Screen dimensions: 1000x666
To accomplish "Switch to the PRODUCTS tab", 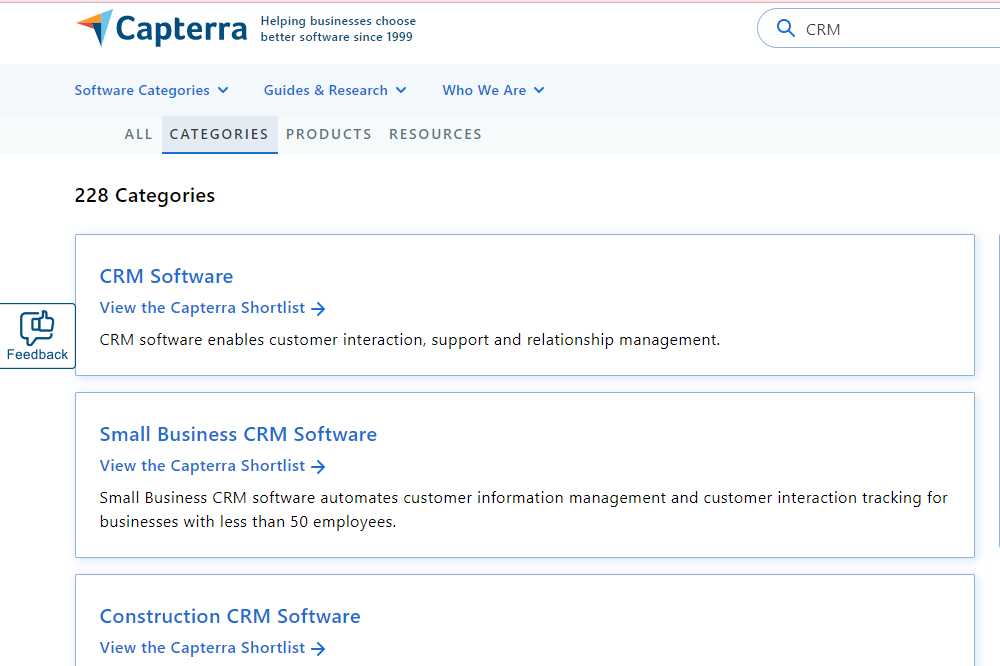I will (328, 134).
